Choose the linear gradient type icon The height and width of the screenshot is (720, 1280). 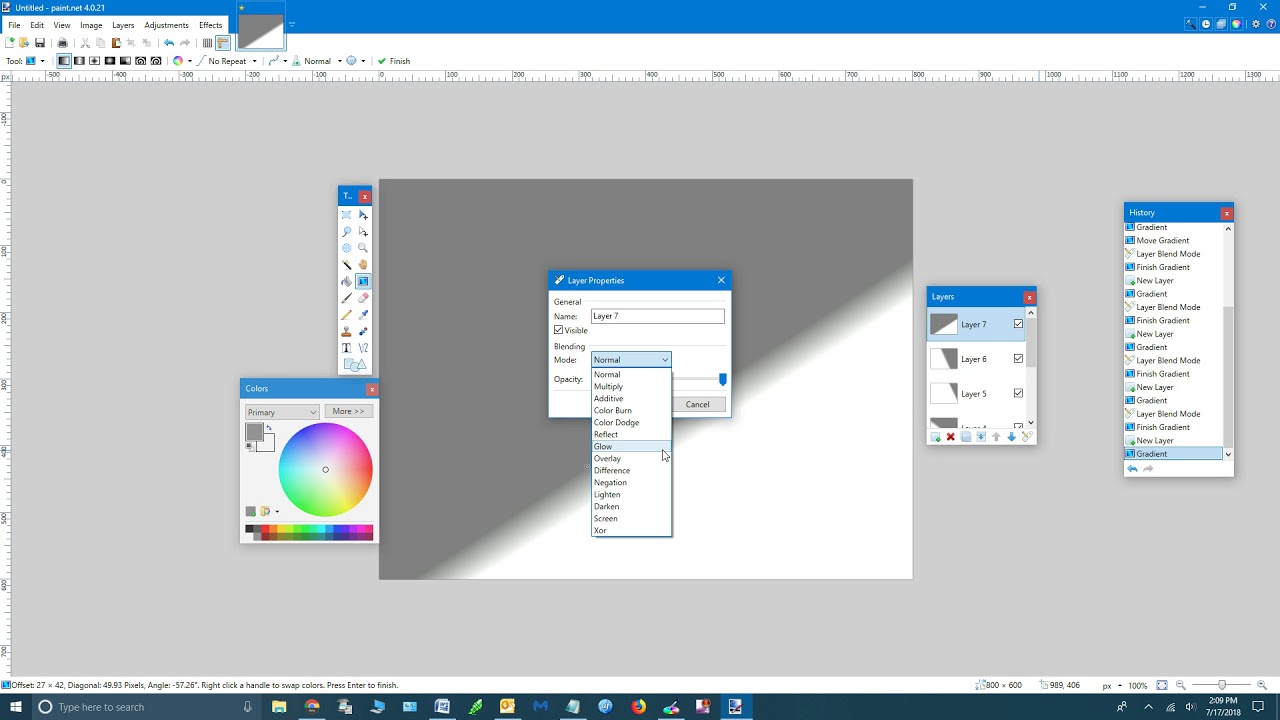(x=64, y=61)
